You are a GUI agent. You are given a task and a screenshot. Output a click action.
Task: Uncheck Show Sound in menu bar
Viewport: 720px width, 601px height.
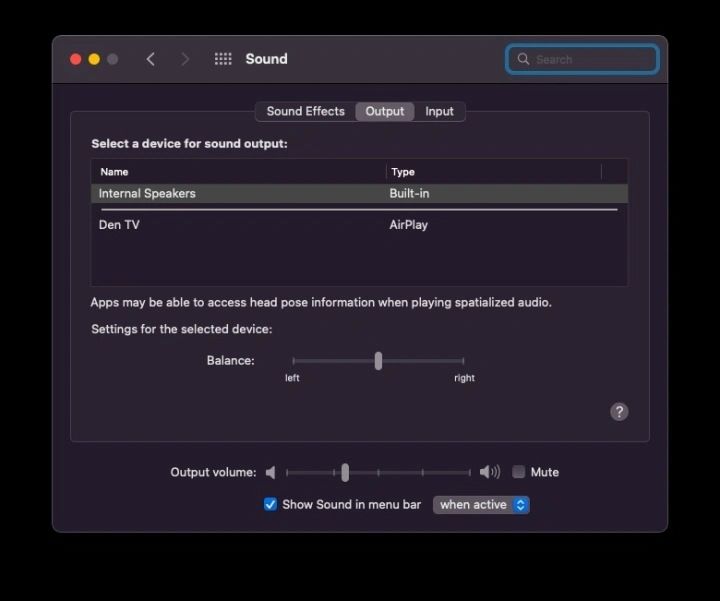point(270,505)
